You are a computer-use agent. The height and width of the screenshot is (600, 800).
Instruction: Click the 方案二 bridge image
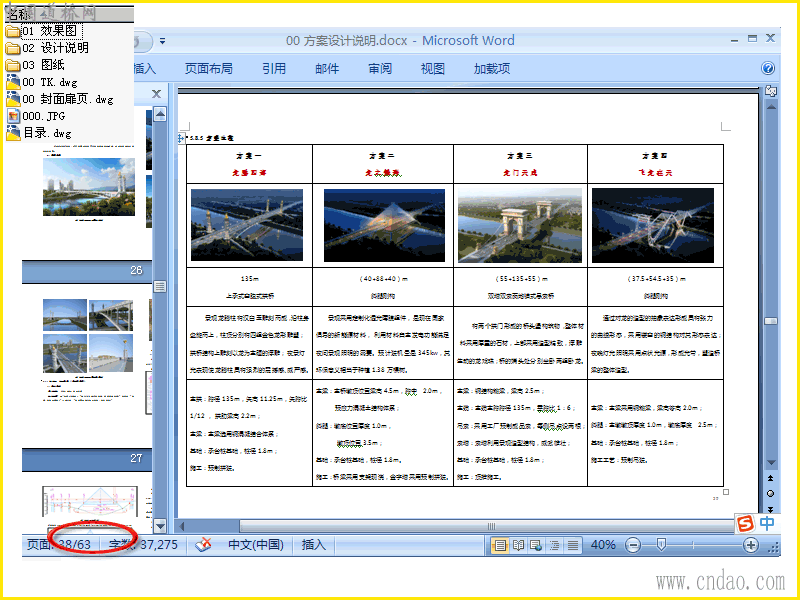point(384,225)
